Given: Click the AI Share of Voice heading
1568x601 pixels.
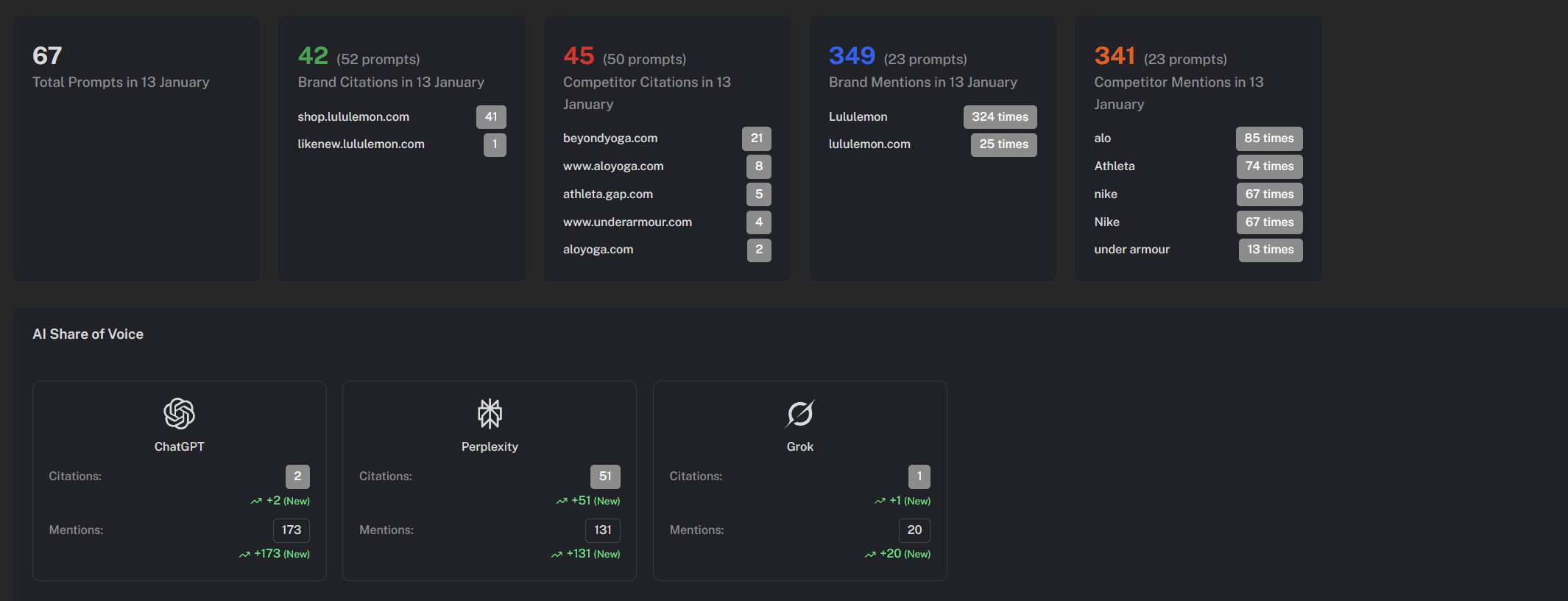Looking at the screenshot, I should click(88, 334).
